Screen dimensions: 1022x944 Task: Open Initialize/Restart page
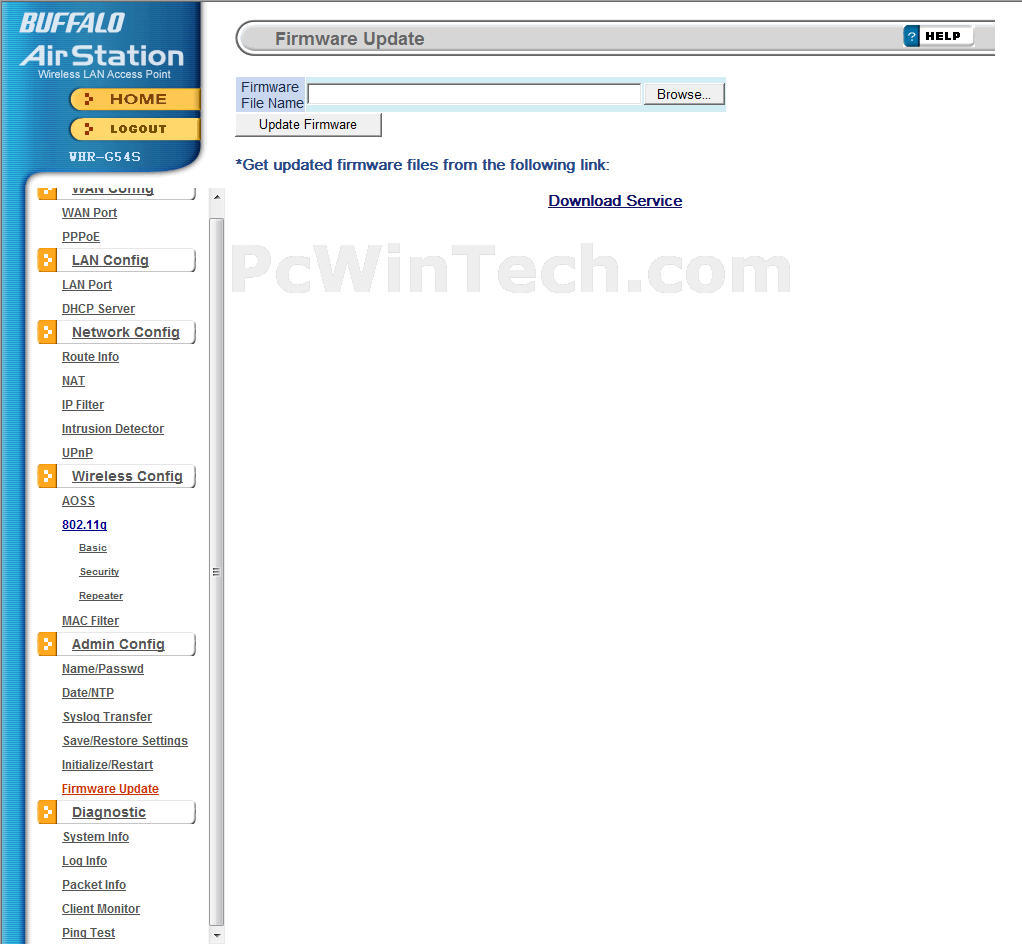tap(108, 765)
